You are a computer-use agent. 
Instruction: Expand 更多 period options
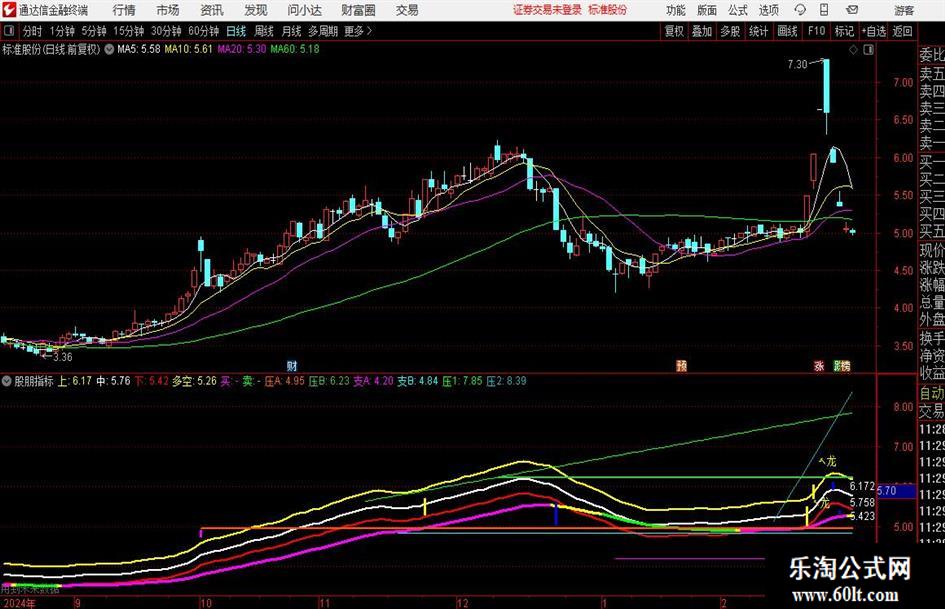(x=359, y=31)
